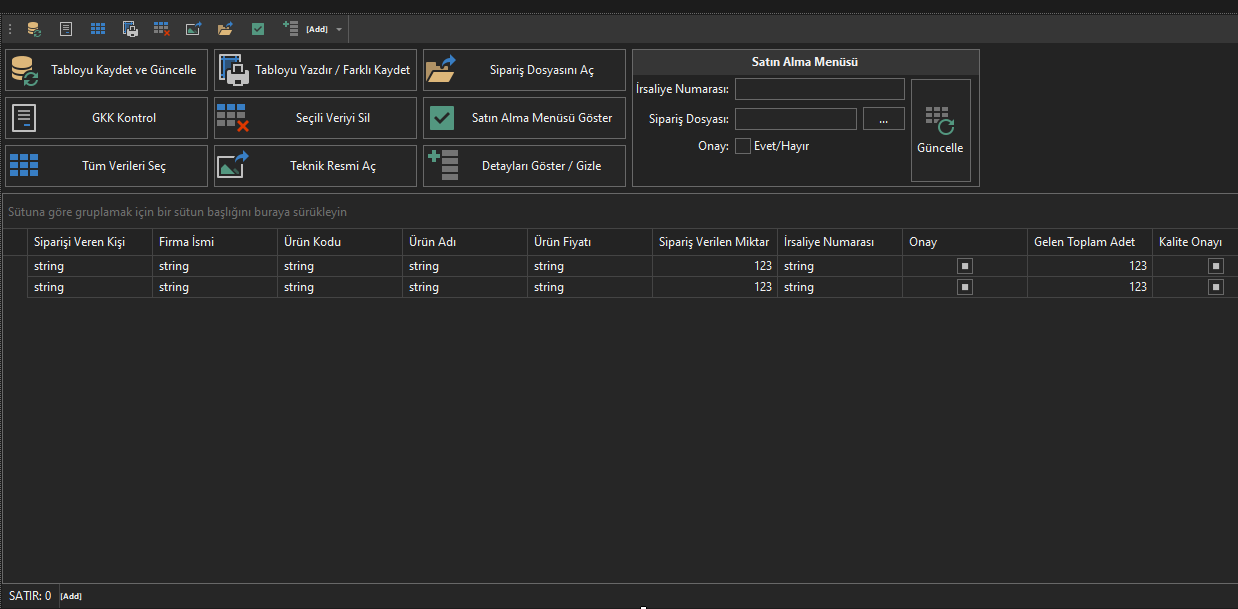Click small printer icon in top toolbar
Screen dimensions: 1238x609
pos(130,29)
